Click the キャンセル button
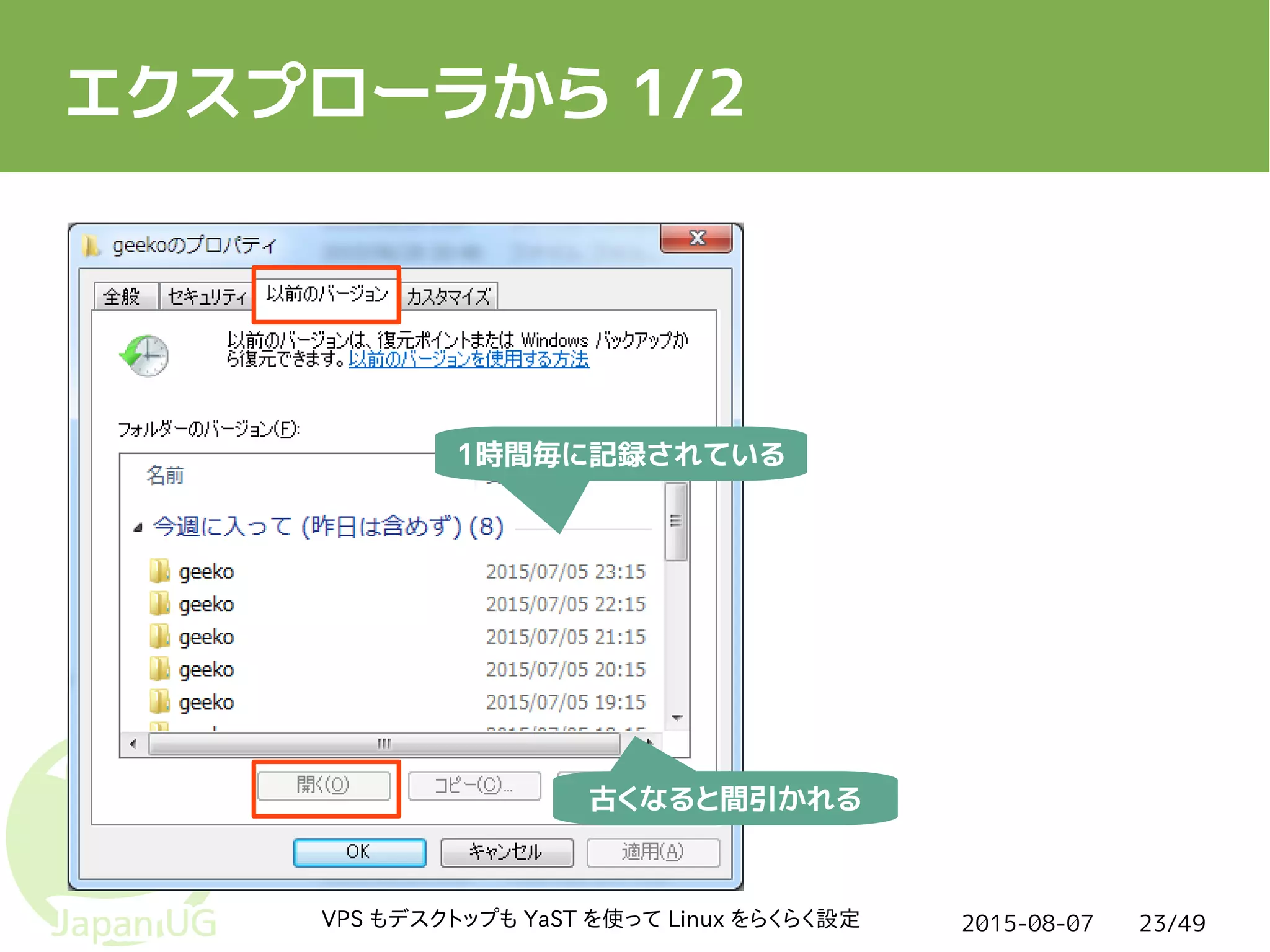Screen dimensions: 1270x952 point(507,852)
